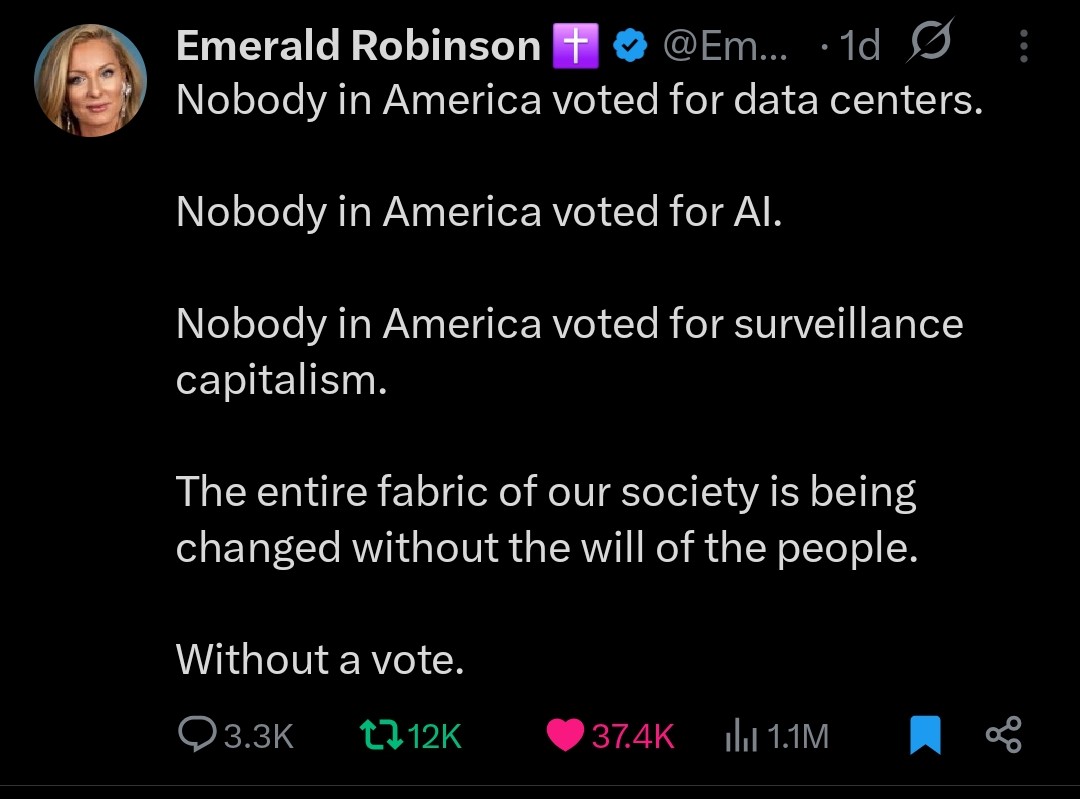This screenshot has height=799, width=1080.
Task: Click the 1.1M views count
Action: click(798, 736)
